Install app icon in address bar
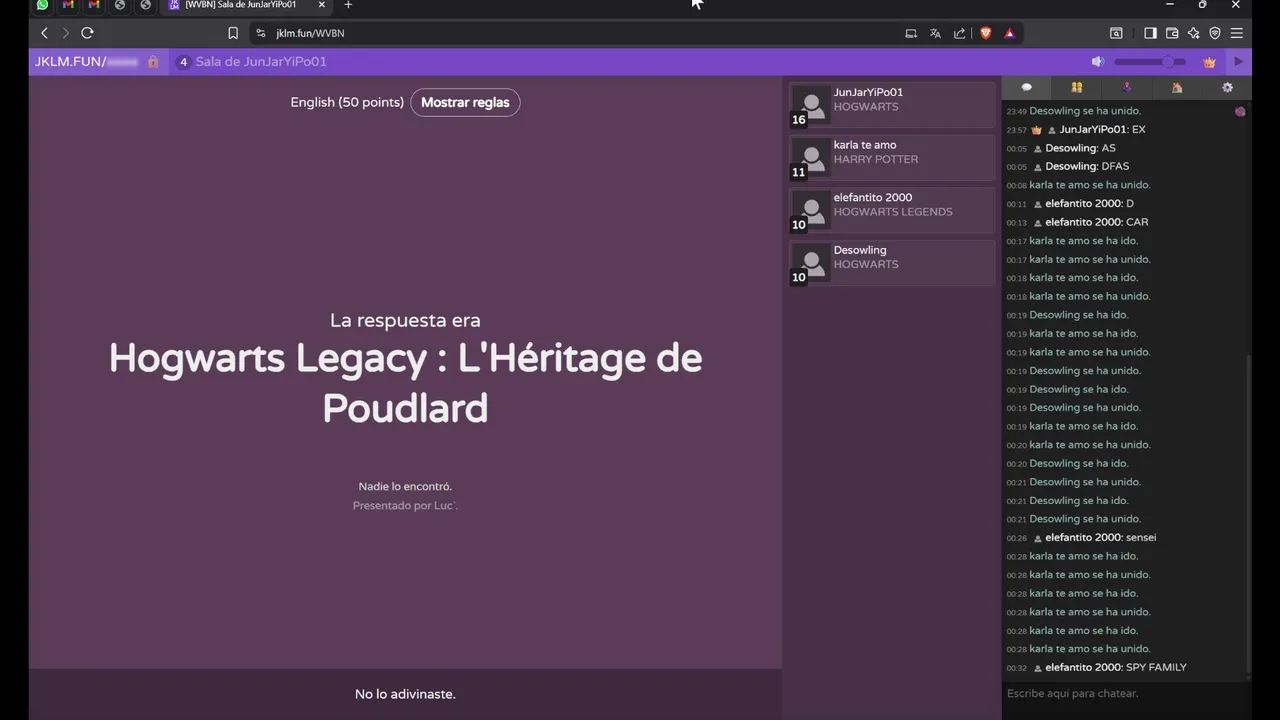Screen dimensions: 1280x720 click(911, 33)
